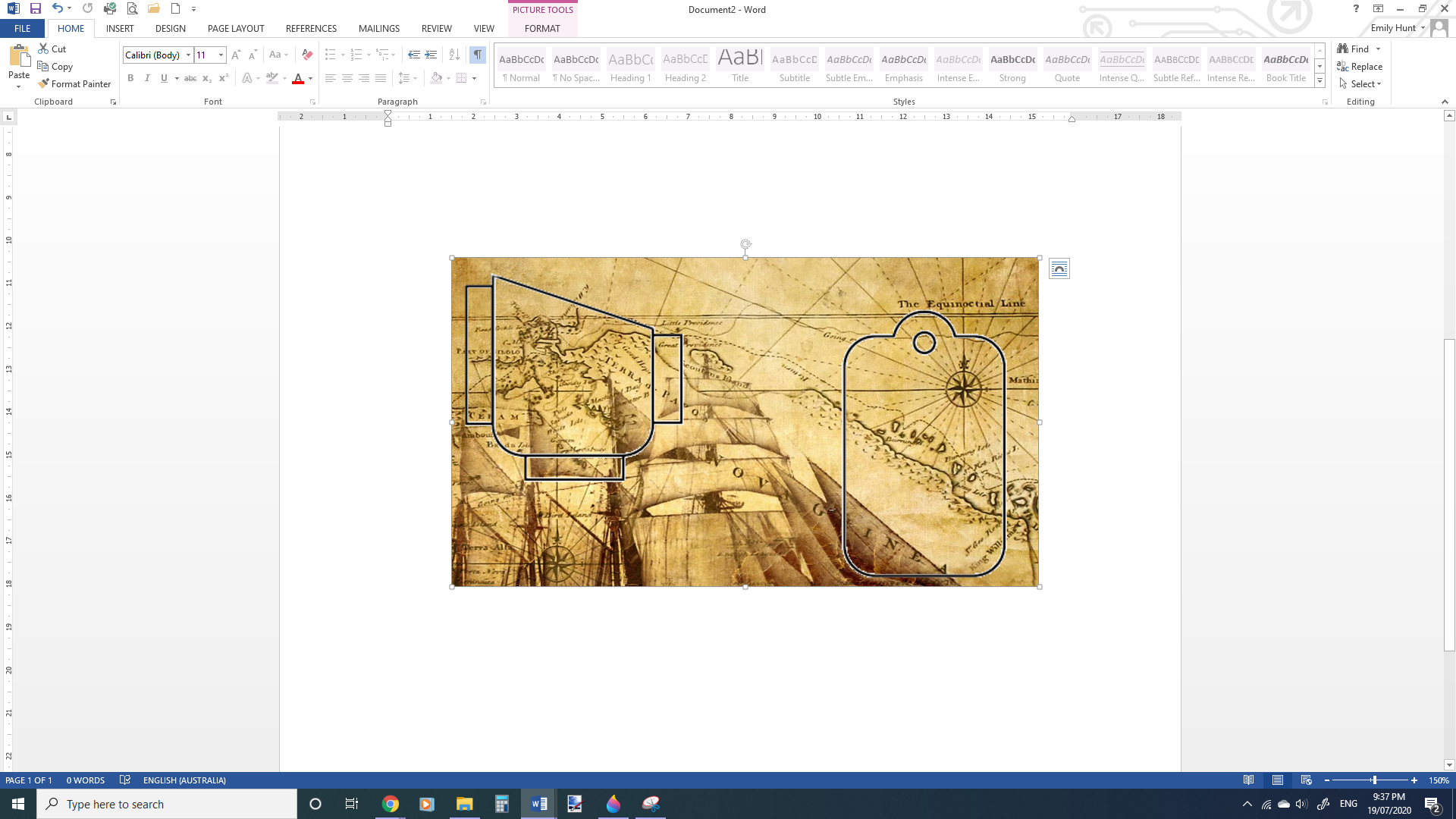Open the Calibri font name dropdown
The image size is (1456, 819).
(188, 55)
